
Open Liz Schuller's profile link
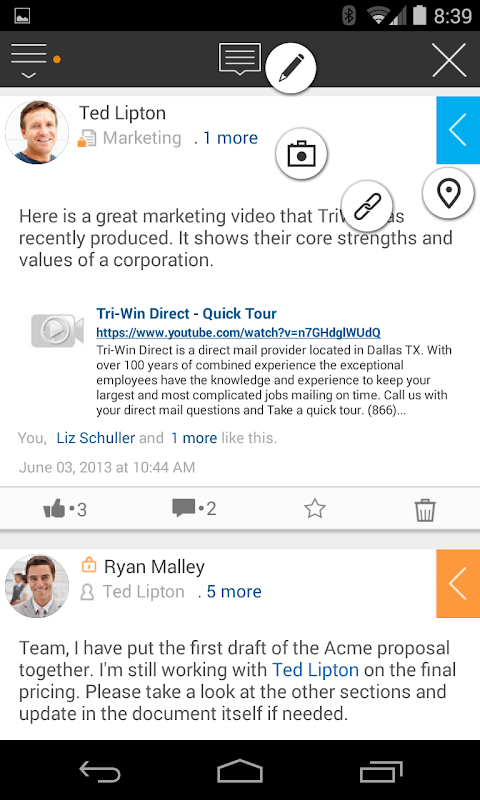[96, 438]
